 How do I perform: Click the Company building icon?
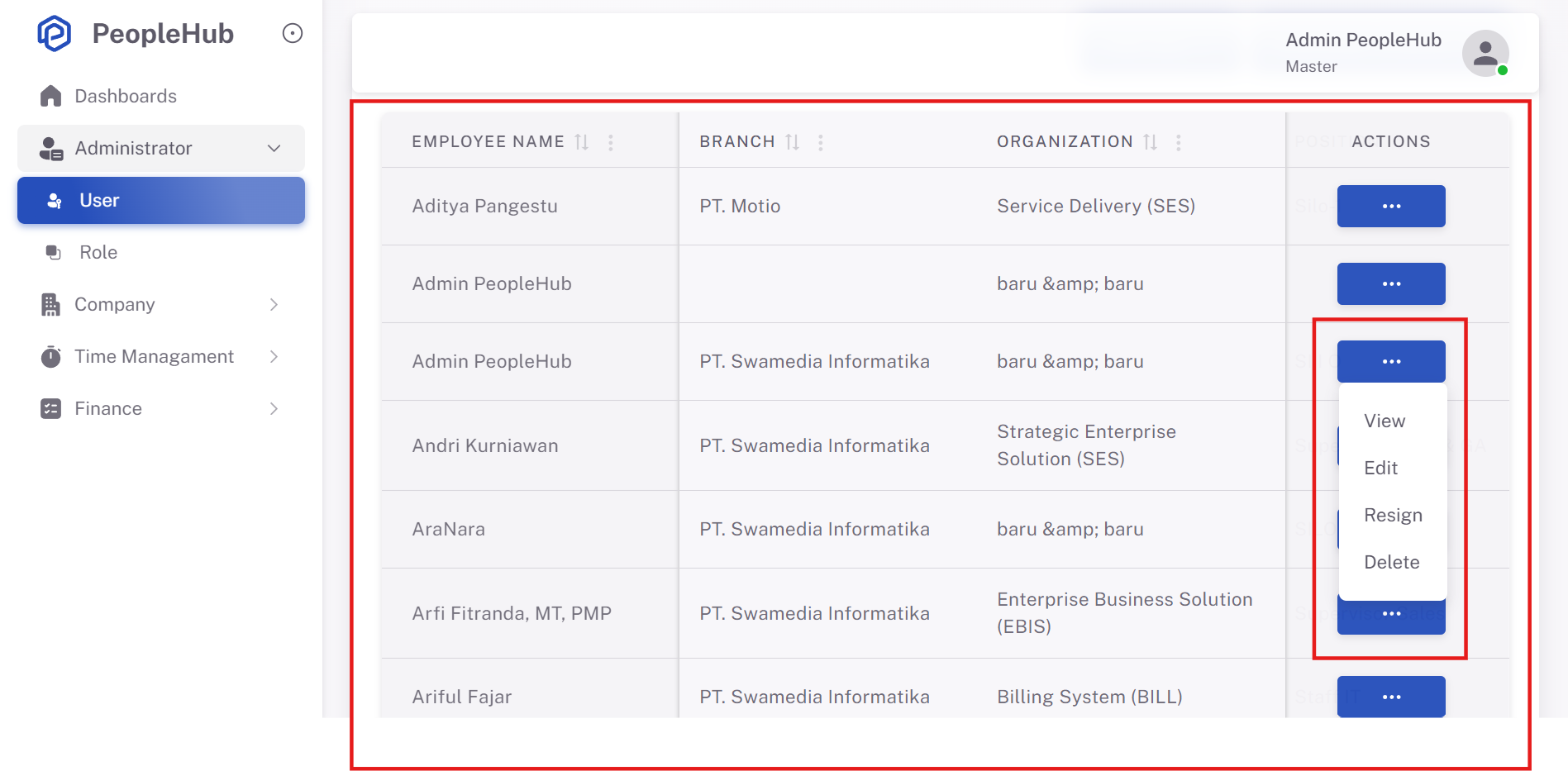tap(51, 305)
